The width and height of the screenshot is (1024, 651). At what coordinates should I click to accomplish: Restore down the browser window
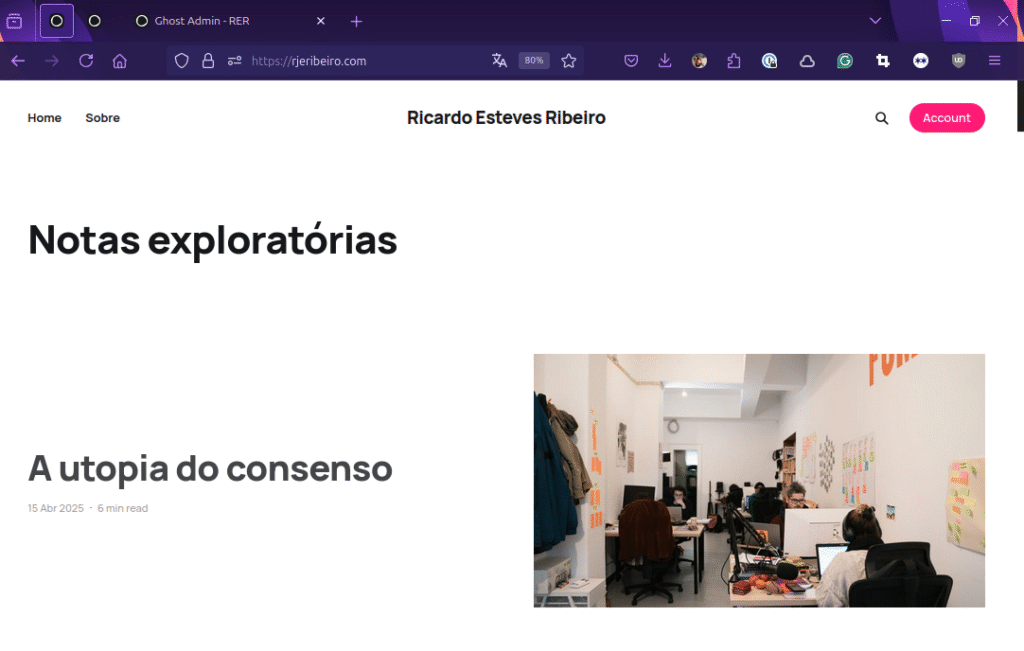[974, 21]
